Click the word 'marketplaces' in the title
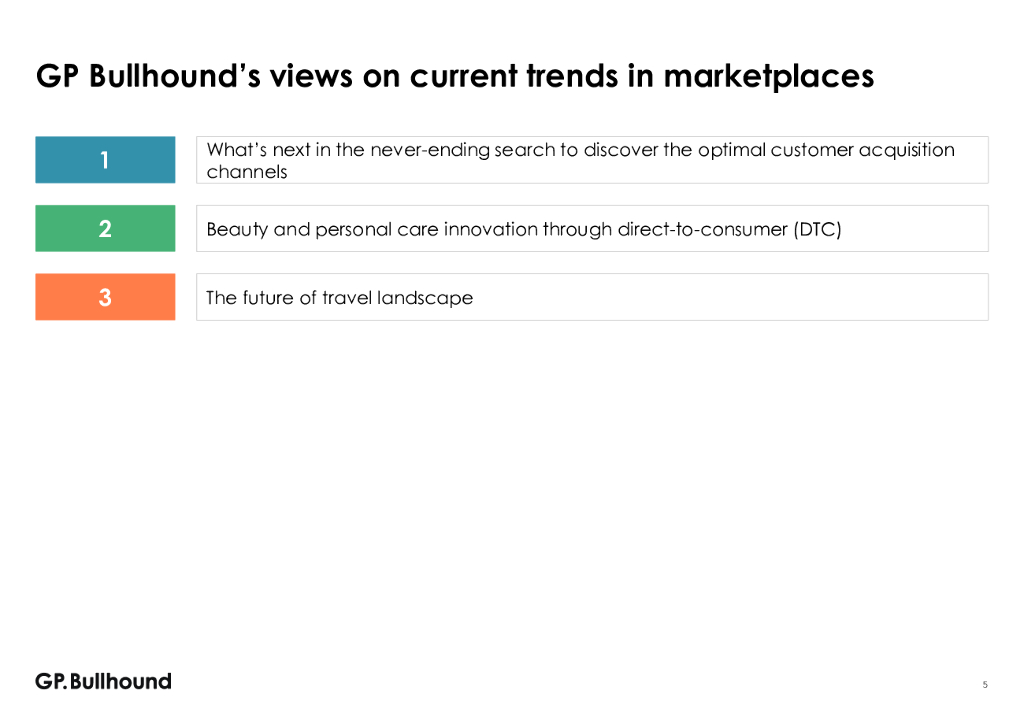 (768, 76)
